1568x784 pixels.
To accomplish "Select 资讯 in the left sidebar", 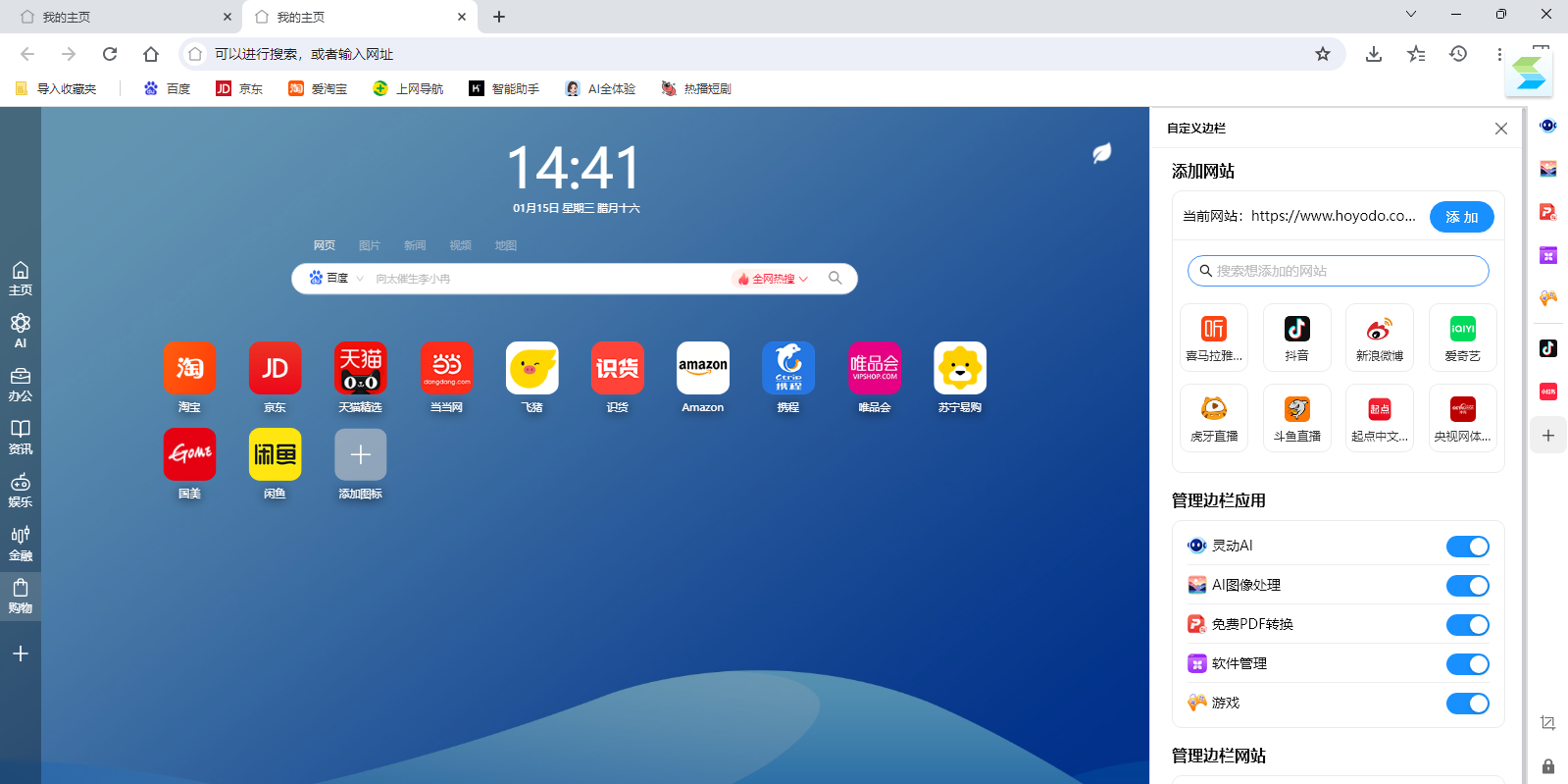I will point(21,438).
